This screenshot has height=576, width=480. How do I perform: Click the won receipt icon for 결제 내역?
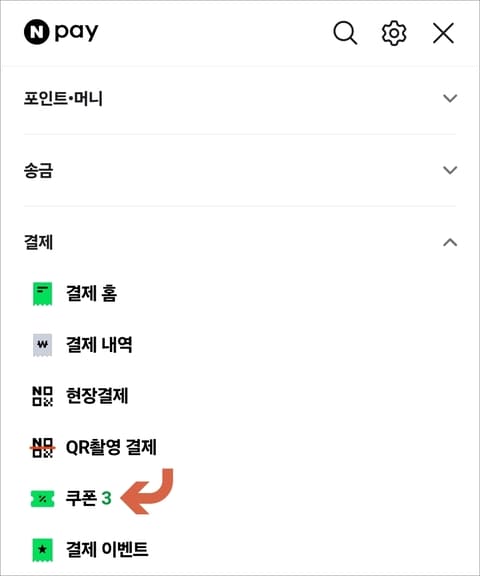[43, 345]
